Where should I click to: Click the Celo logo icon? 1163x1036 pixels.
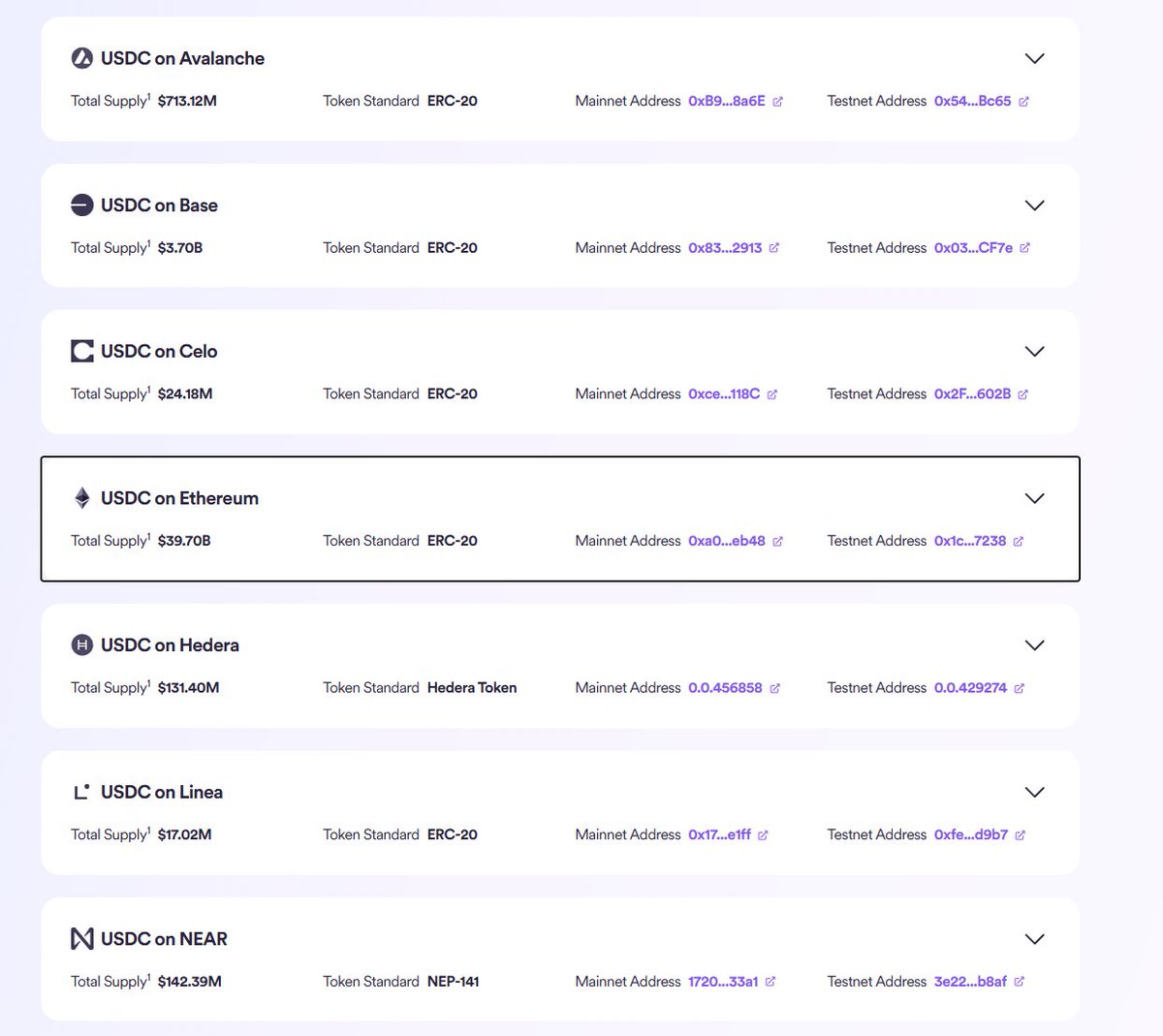coord(82,351)
